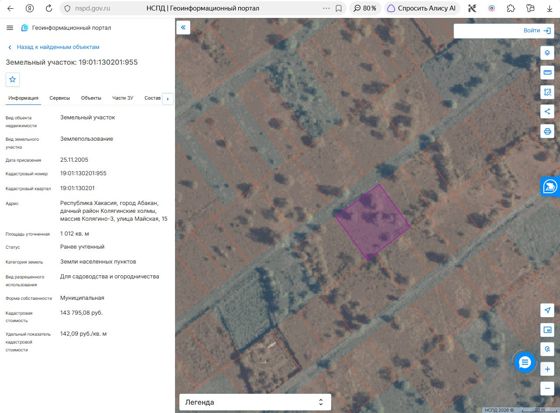Click the highlighted purple land parcel
Viewport: 560px width, 413px height.
373,222
